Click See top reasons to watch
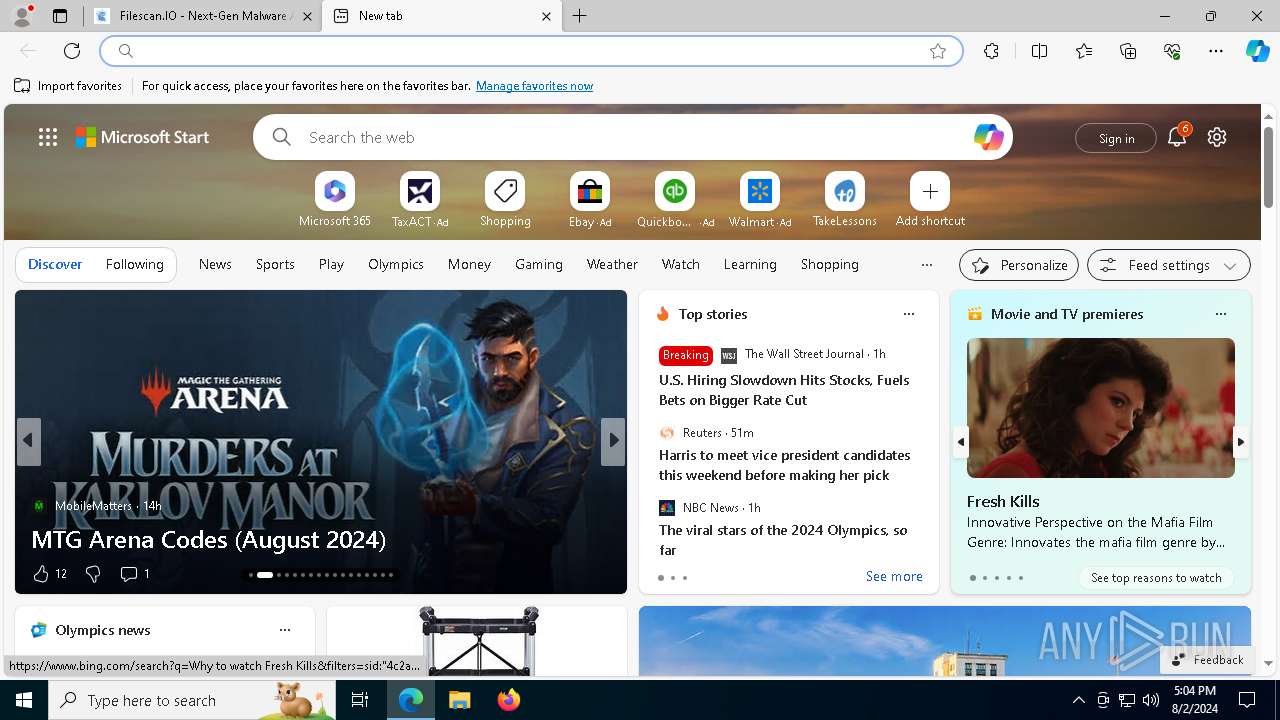1280x720 pixels. pos(1156,577)
